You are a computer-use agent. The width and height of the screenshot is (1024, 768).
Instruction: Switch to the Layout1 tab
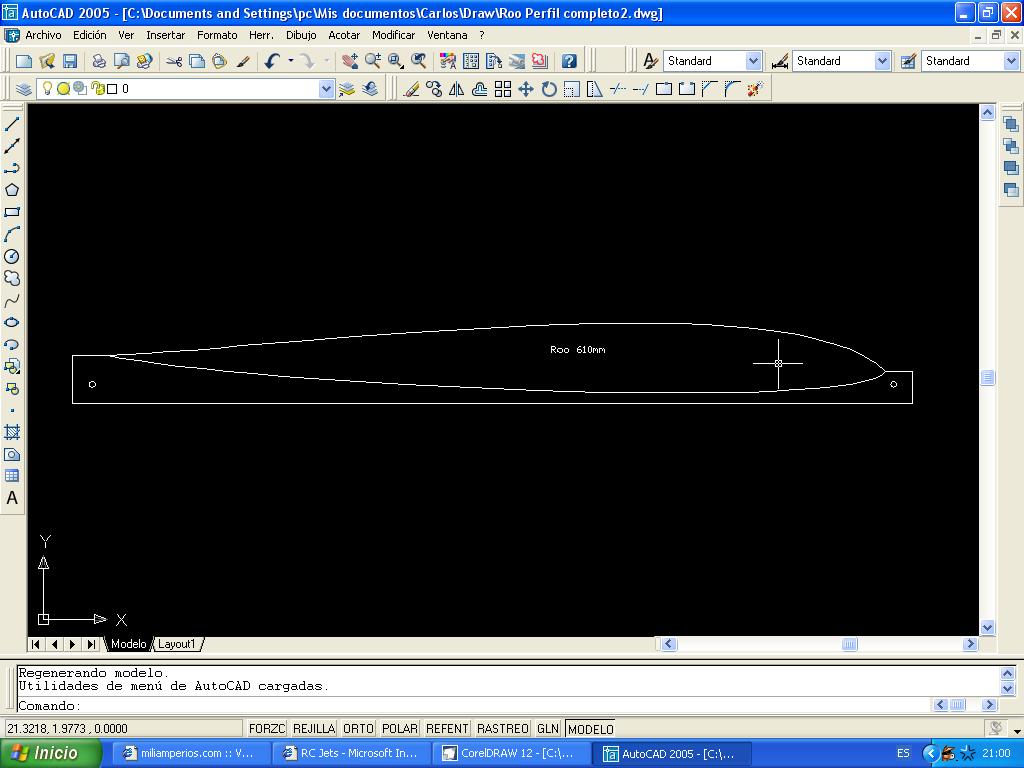[x=177, y=644]
